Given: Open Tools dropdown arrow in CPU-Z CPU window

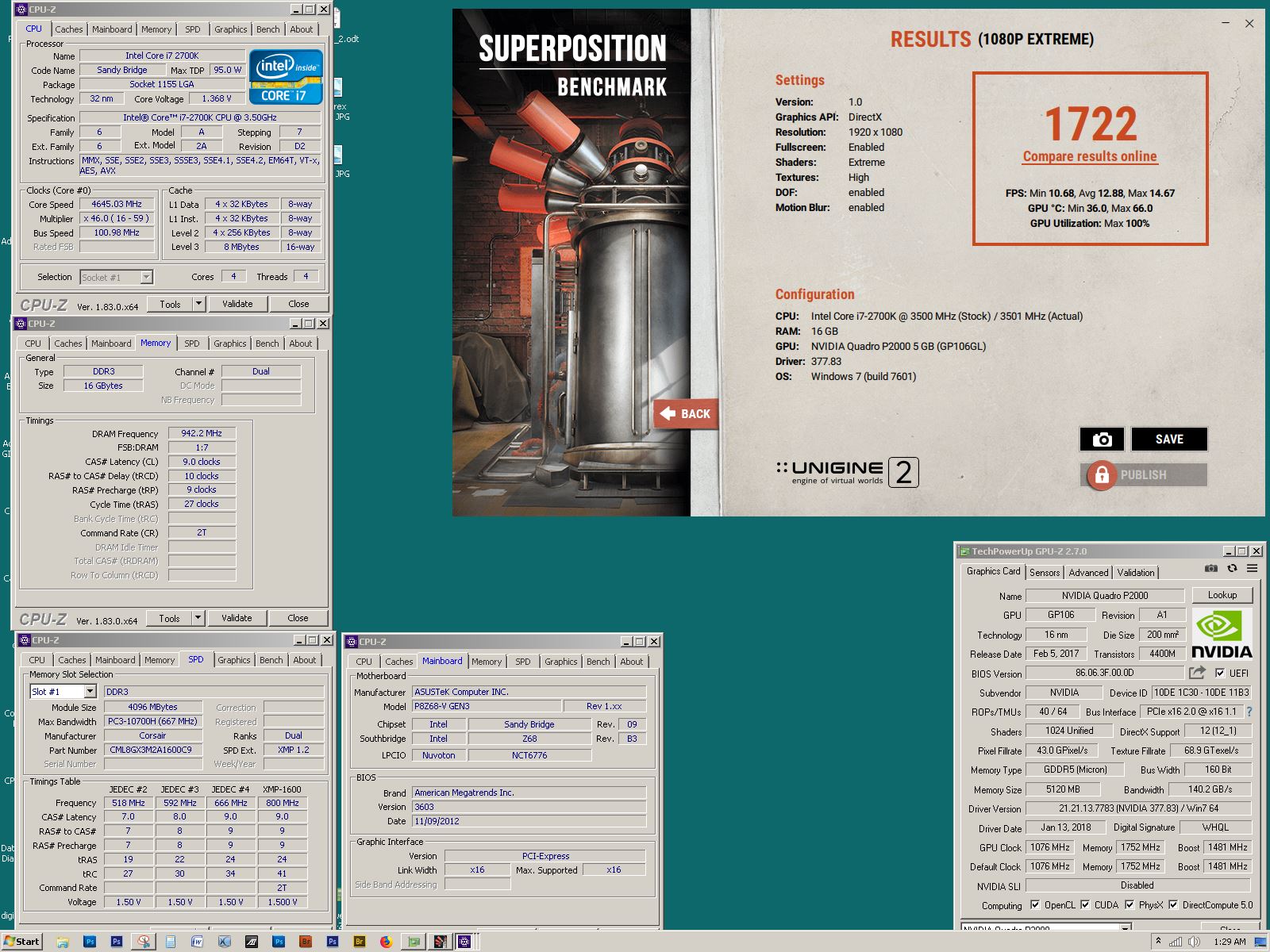Looking at the screenshot, I should tap(198, 304).
